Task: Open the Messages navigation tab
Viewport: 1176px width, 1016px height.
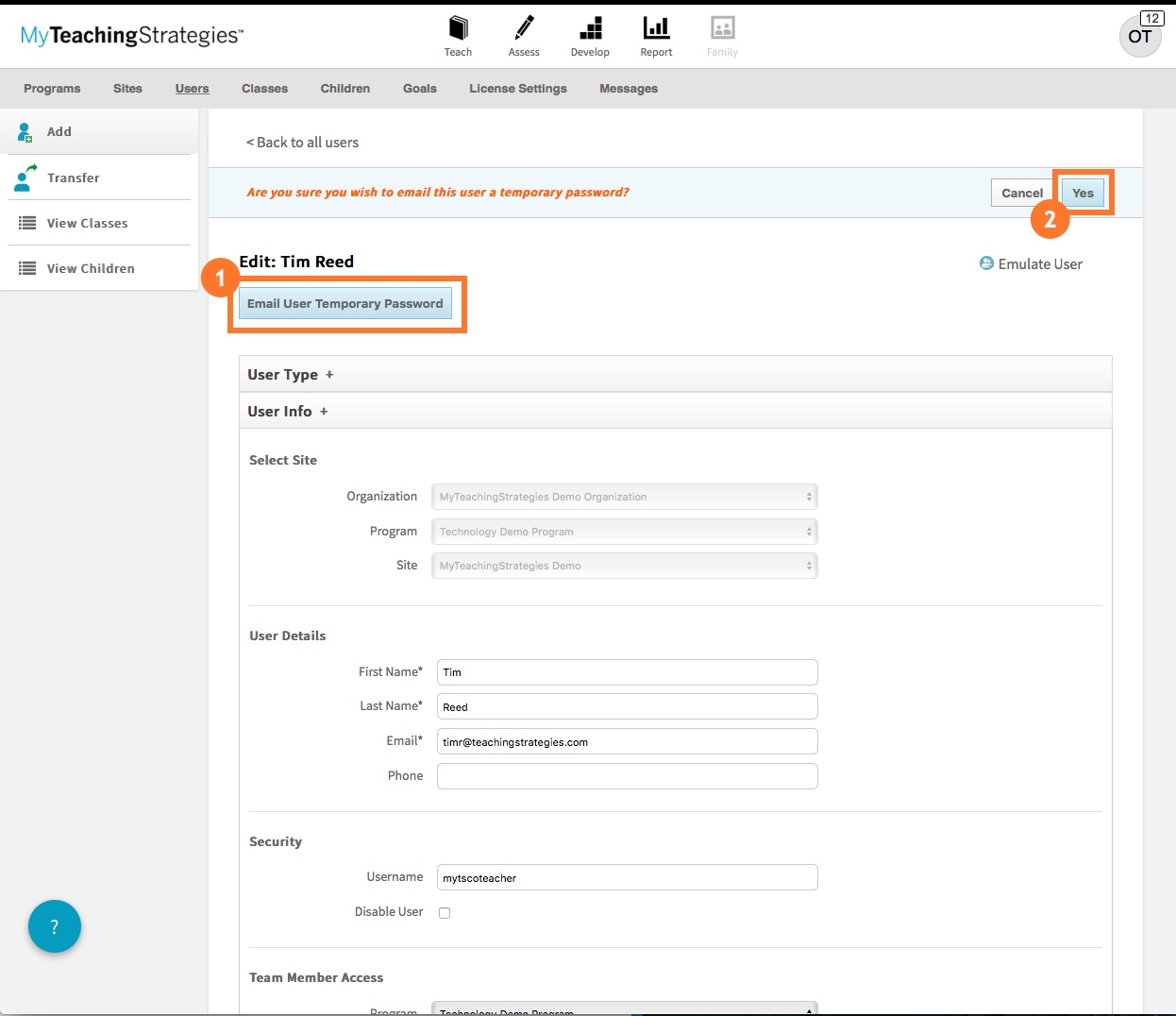Action: [628, 88]
